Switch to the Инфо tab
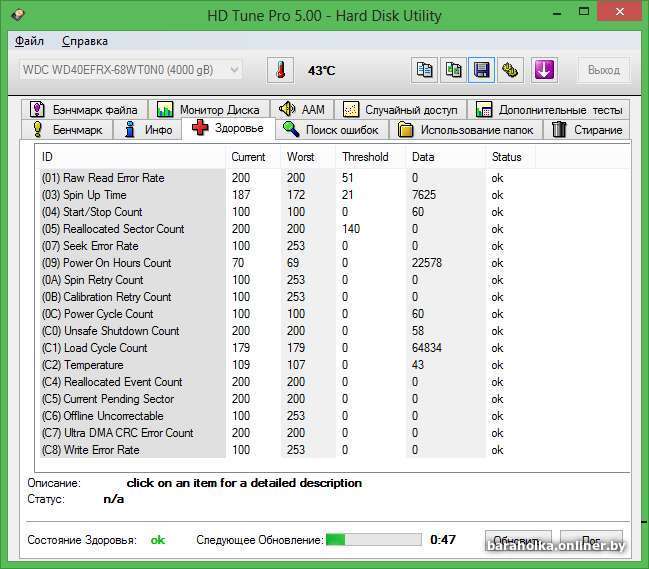The image size is (649, 569). pyautogui.click(x=148, y=130)
